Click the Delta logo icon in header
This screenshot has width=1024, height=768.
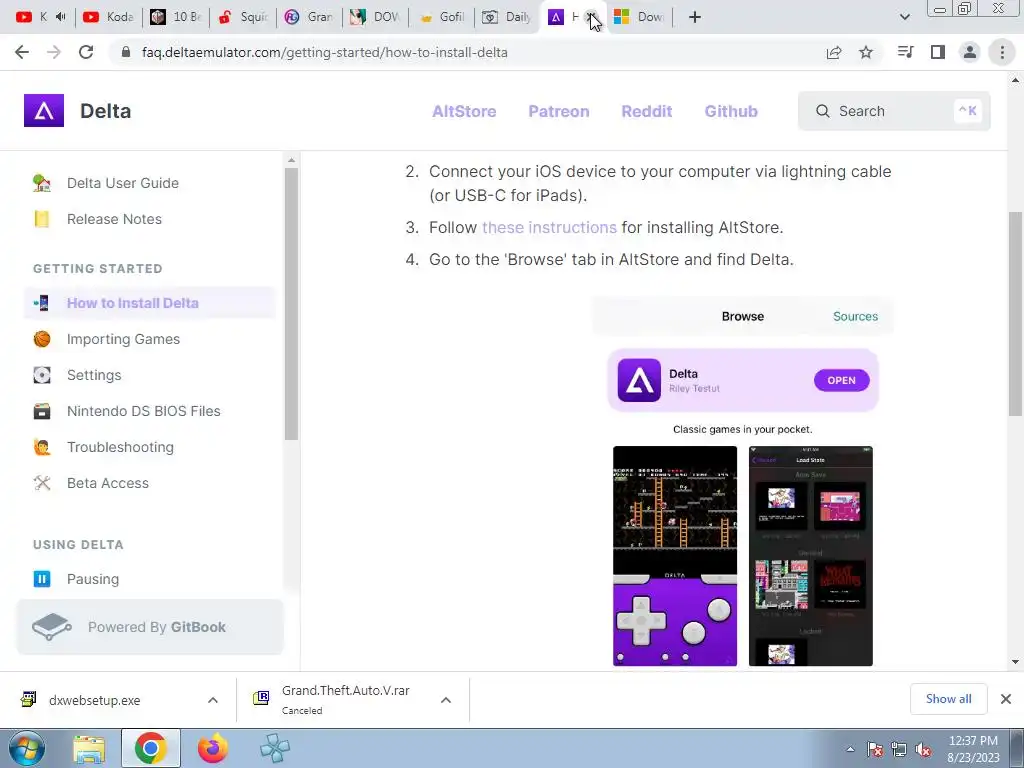click(x=44, y=110)
